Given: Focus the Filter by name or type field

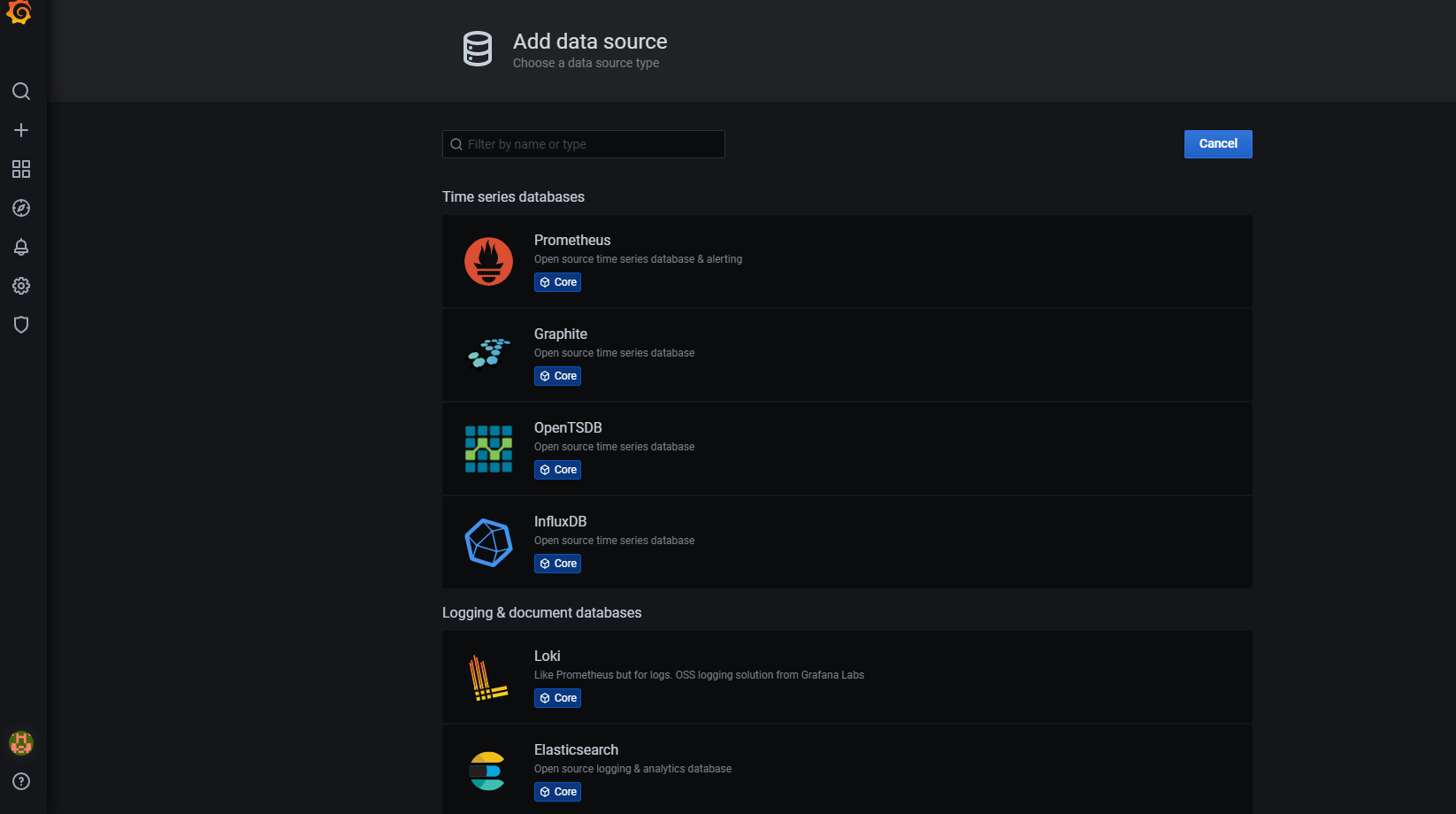Looking at the screenshot, I should [x=583, y=144].
